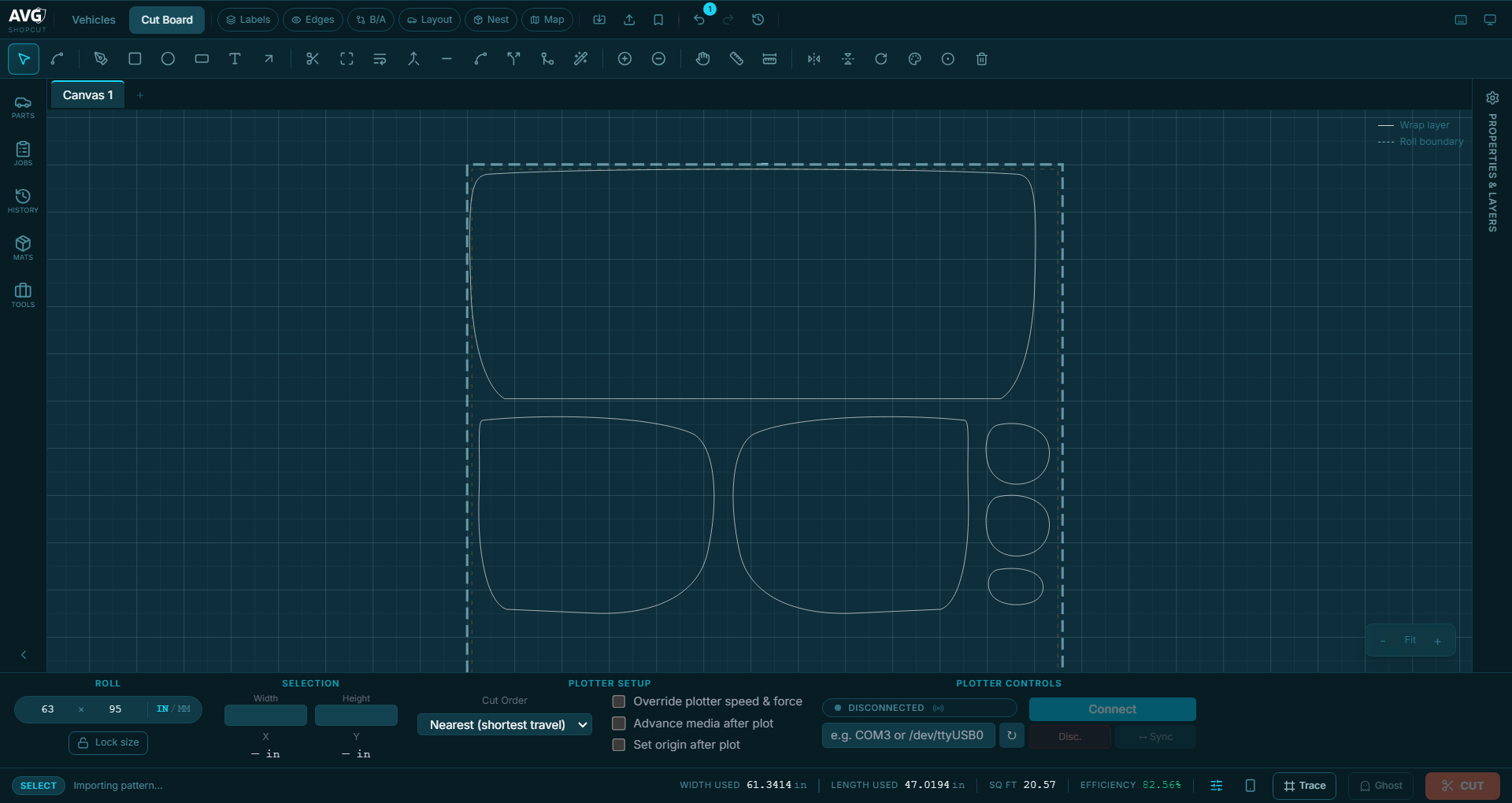Toggle the Lock size option
Image resolution: width=1512 pixels, height=803 pixels.
pos(108,742)
